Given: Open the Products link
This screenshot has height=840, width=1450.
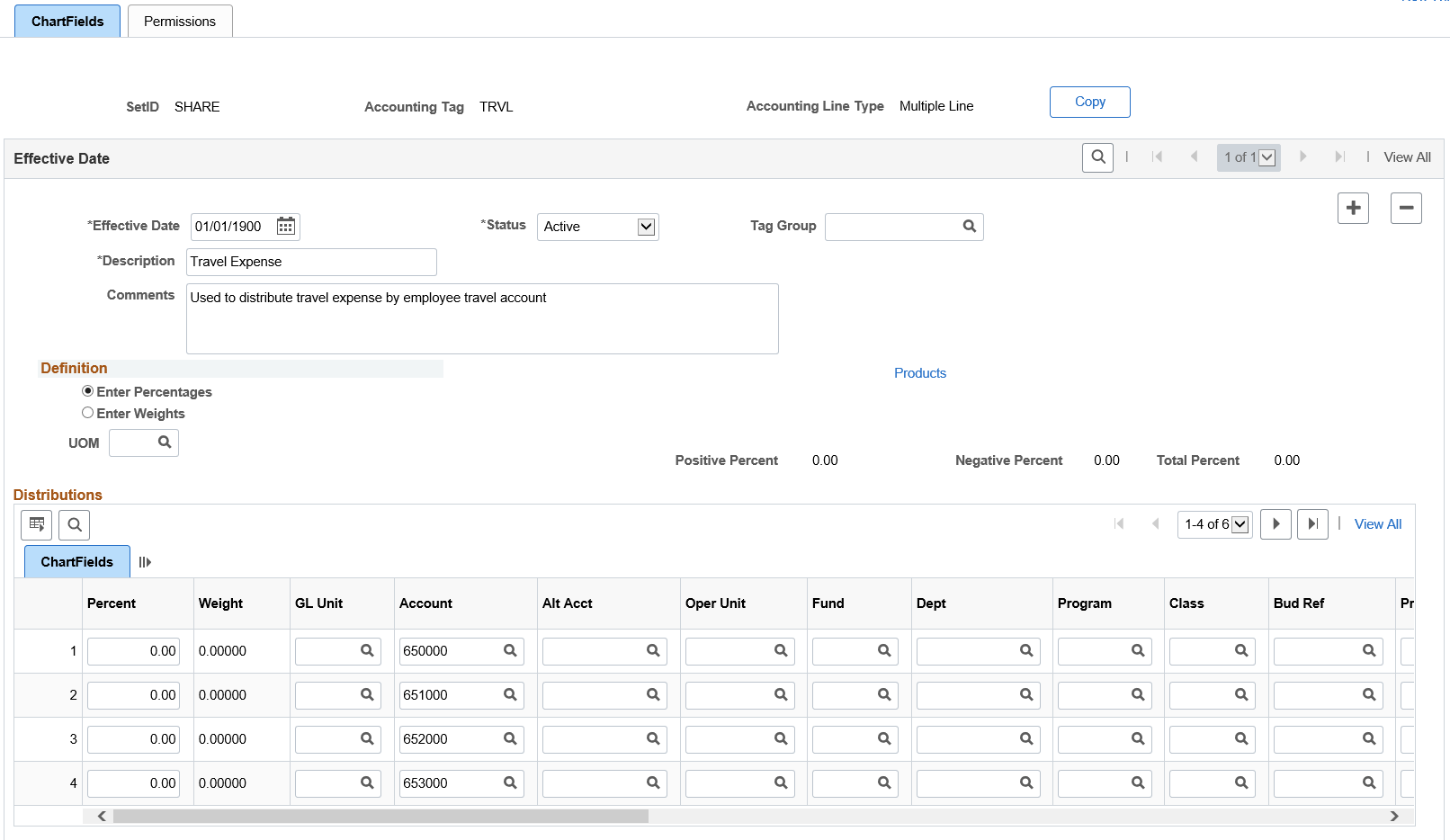Looking at the screenshot, I should [919, 372].
